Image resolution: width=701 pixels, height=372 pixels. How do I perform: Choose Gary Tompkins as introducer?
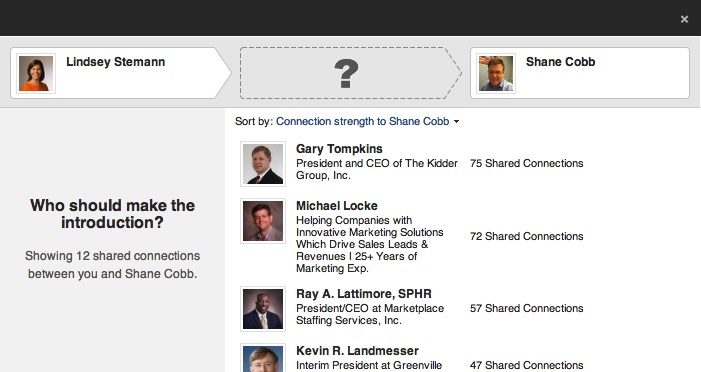pyautogui.click(x=339, y=149)
